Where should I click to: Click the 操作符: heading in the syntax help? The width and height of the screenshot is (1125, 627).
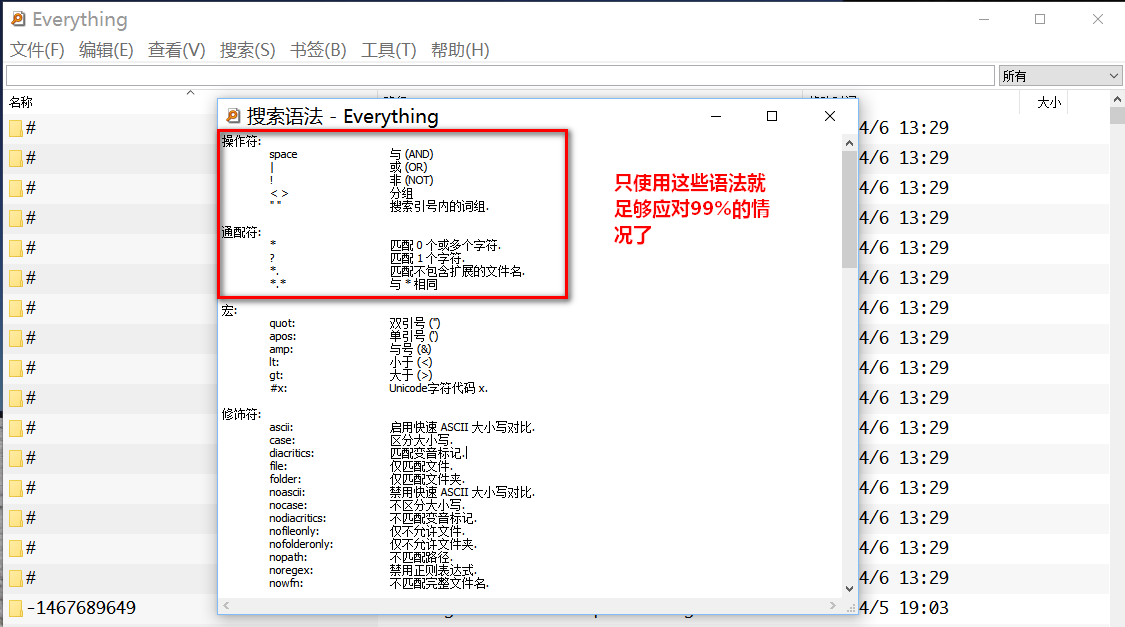[x=242, y=141]
